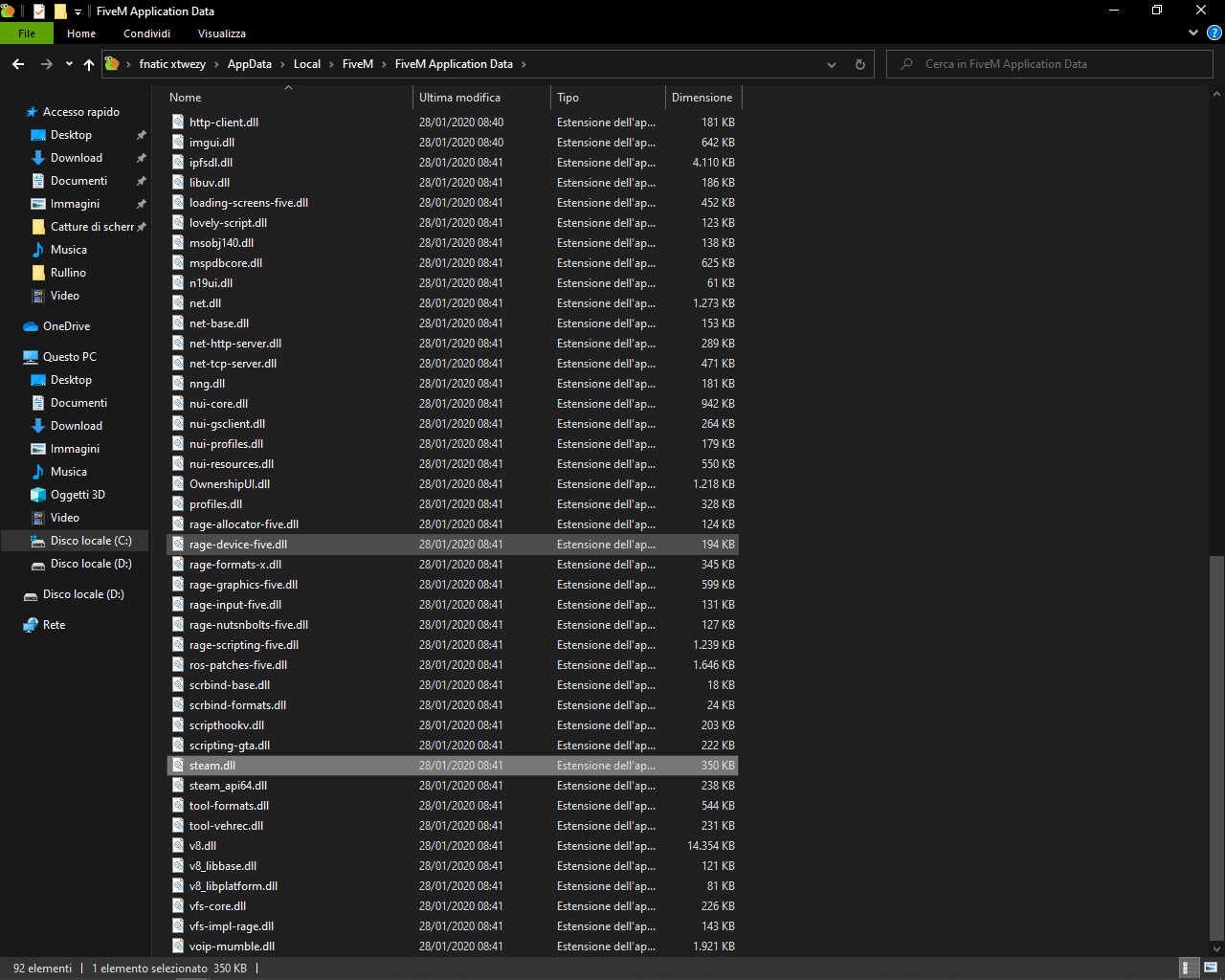This screenshot has width=1225, height=980.
Task: Select Rete in navigation pane
Action: tap(54, 625)
